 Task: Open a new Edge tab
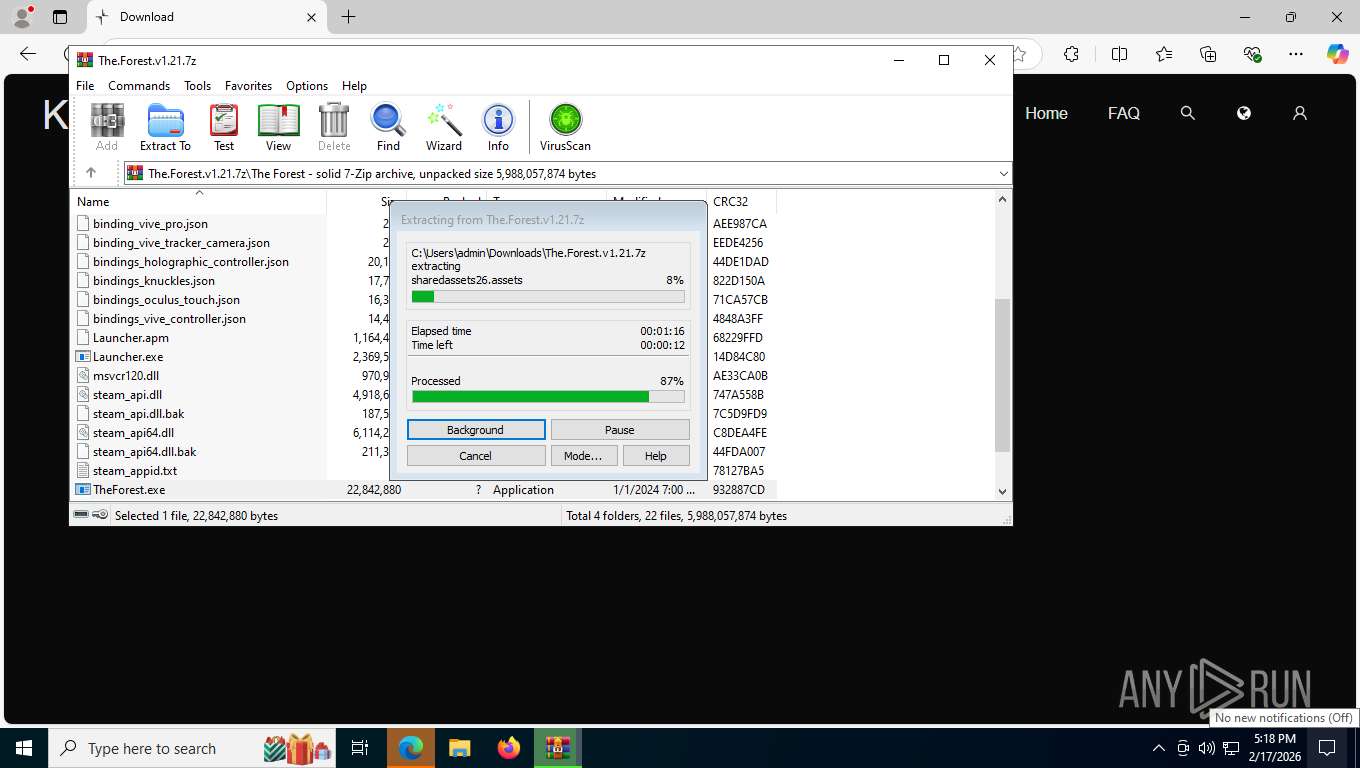pos(348,17)
